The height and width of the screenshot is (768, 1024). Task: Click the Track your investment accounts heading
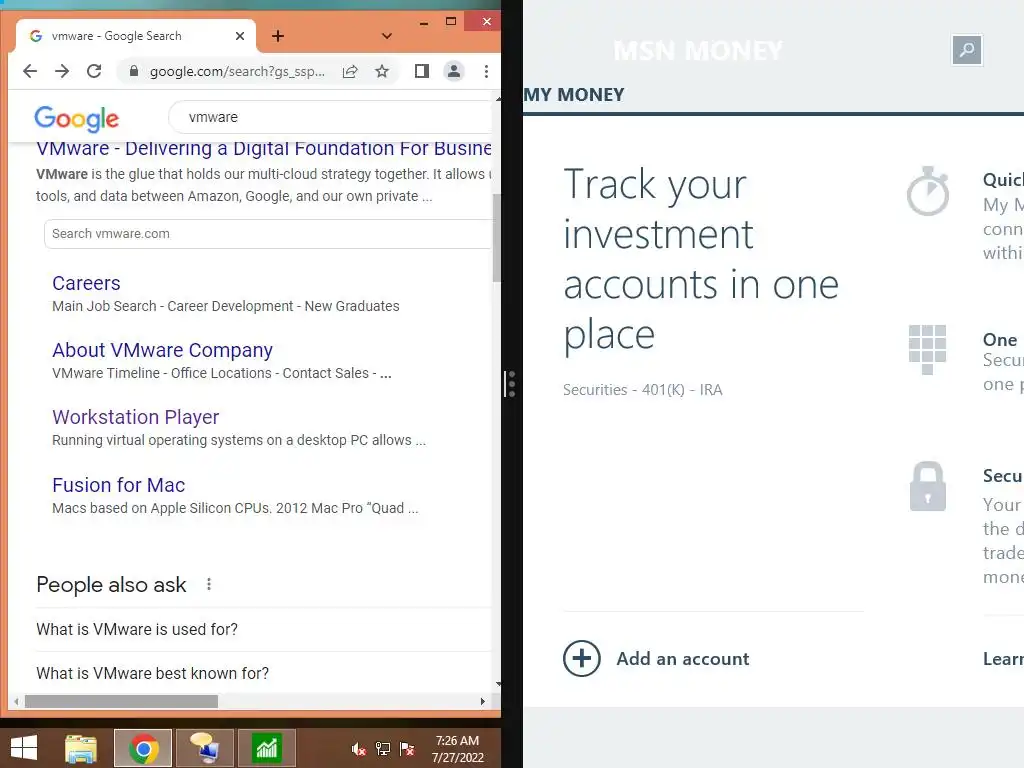tap(701, 259)
